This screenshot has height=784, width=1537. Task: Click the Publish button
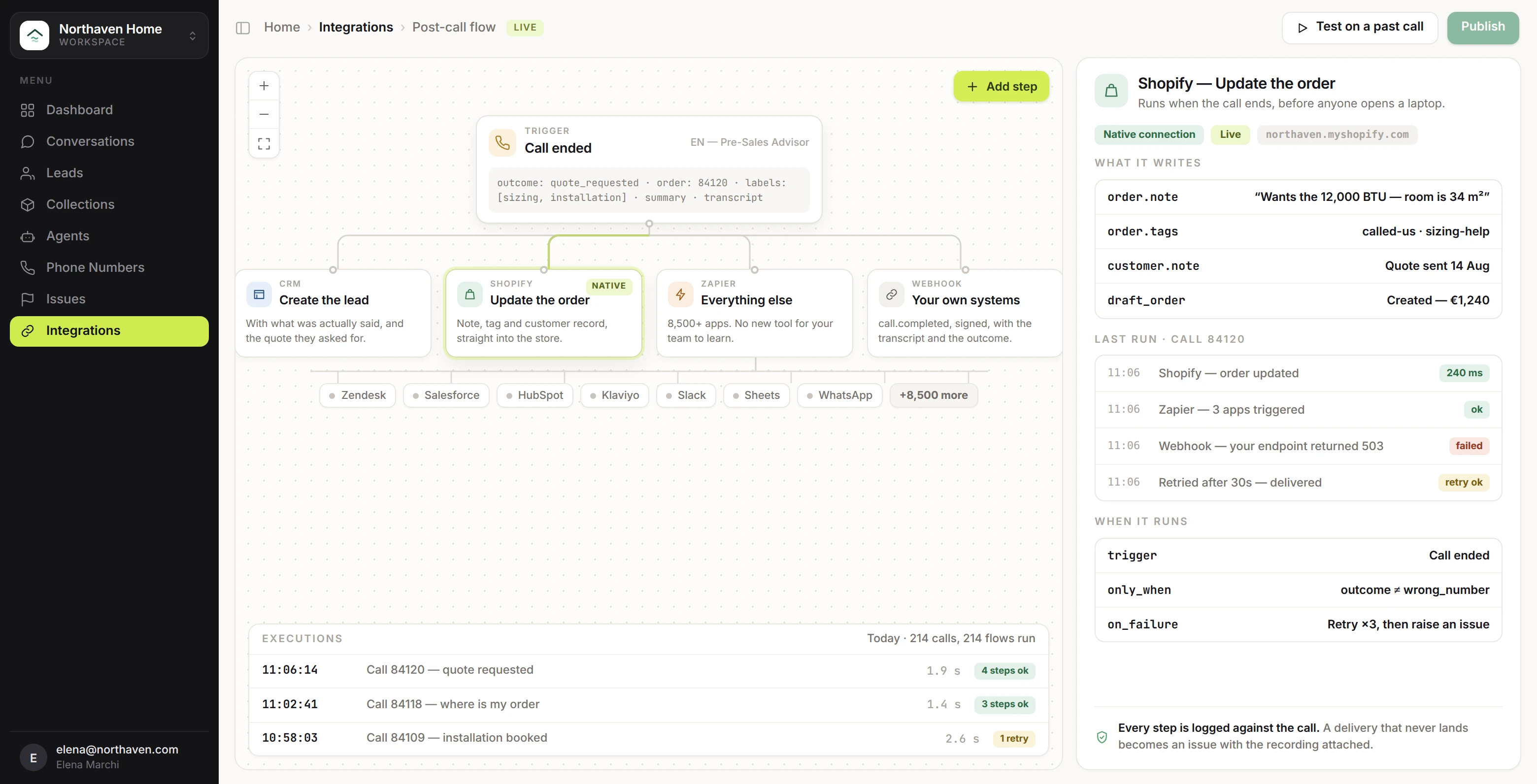point(1482,28)
